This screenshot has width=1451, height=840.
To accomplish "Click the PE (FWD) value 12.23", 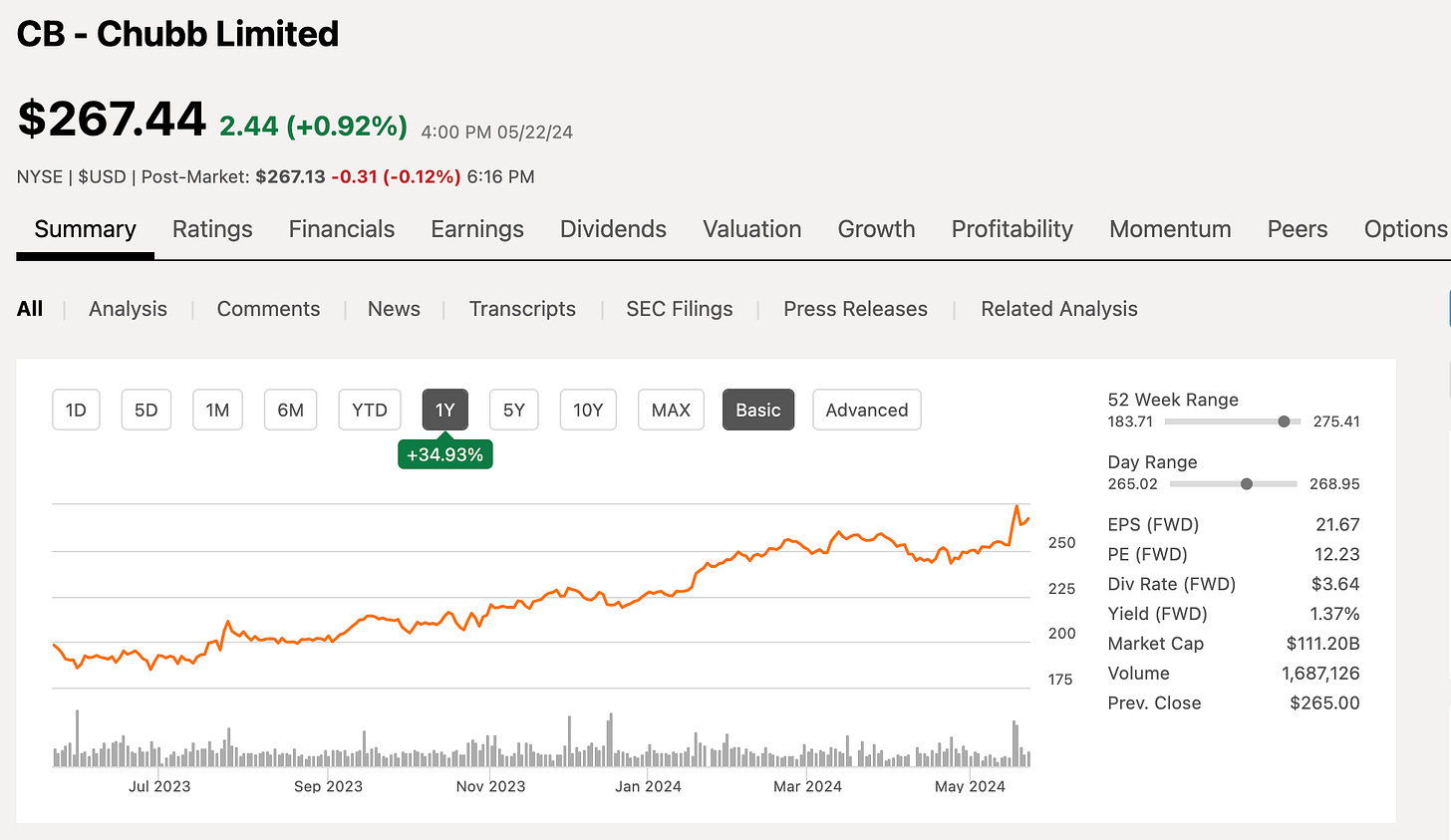I will pyautogui.click(x=1337, y=554).
